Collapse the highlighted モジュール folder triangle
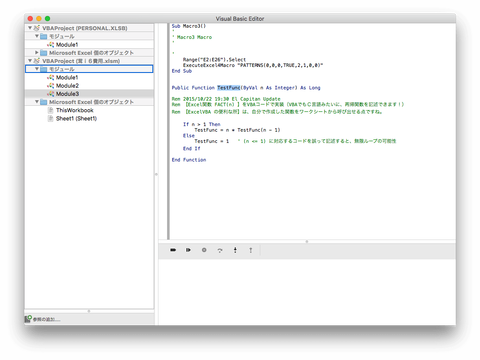 [37, 69]
